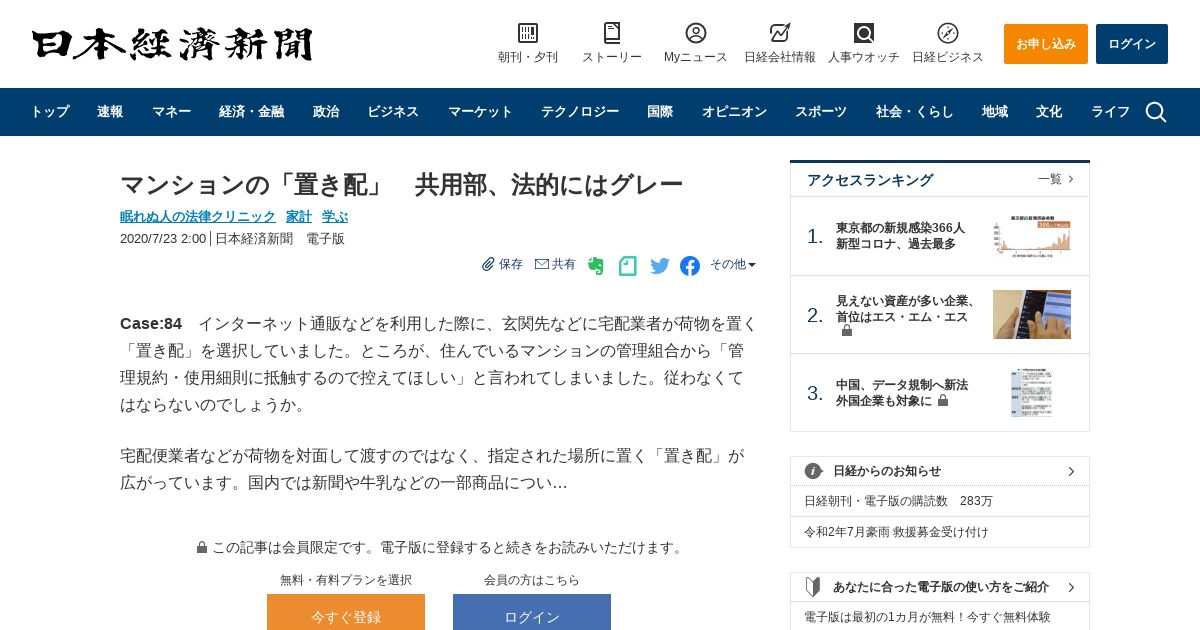The height and width of the screenshot is (630, 1200).
Task: Open the Myニュース profile icon
Action: click(x=696, y=33)
